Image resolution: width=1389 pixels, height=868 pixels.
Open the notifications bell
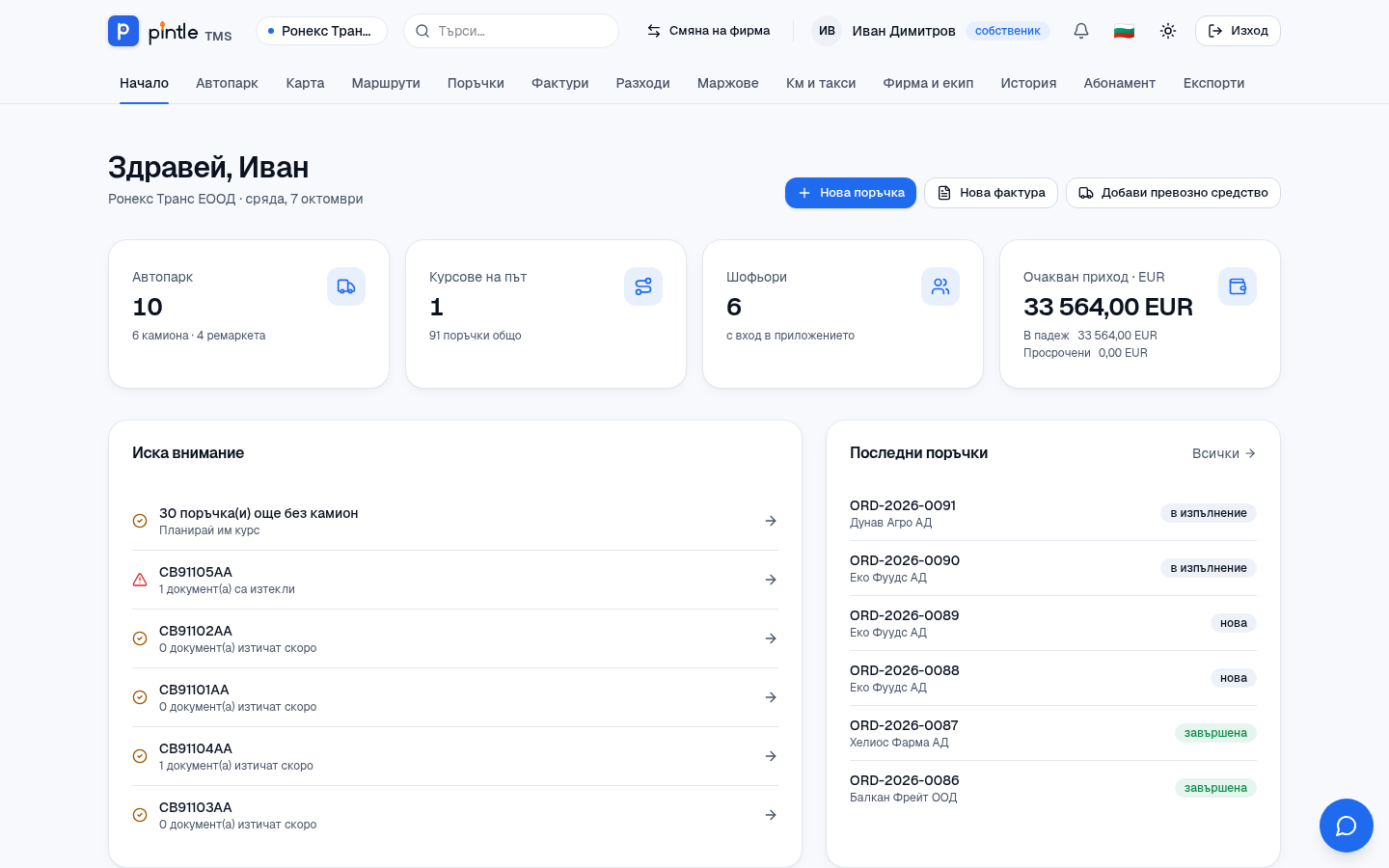point(1081,31)
